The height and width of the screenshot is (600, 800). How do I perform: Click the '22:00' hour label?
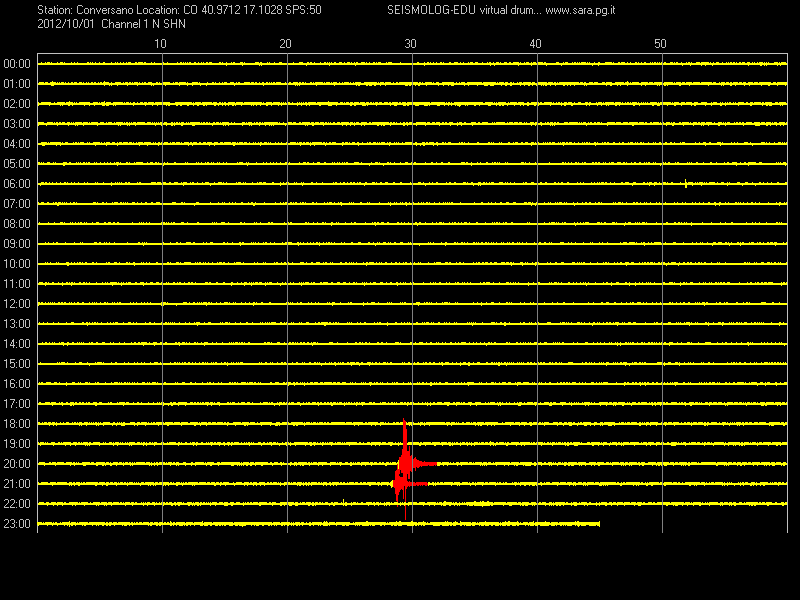click(x=17, y=504)
